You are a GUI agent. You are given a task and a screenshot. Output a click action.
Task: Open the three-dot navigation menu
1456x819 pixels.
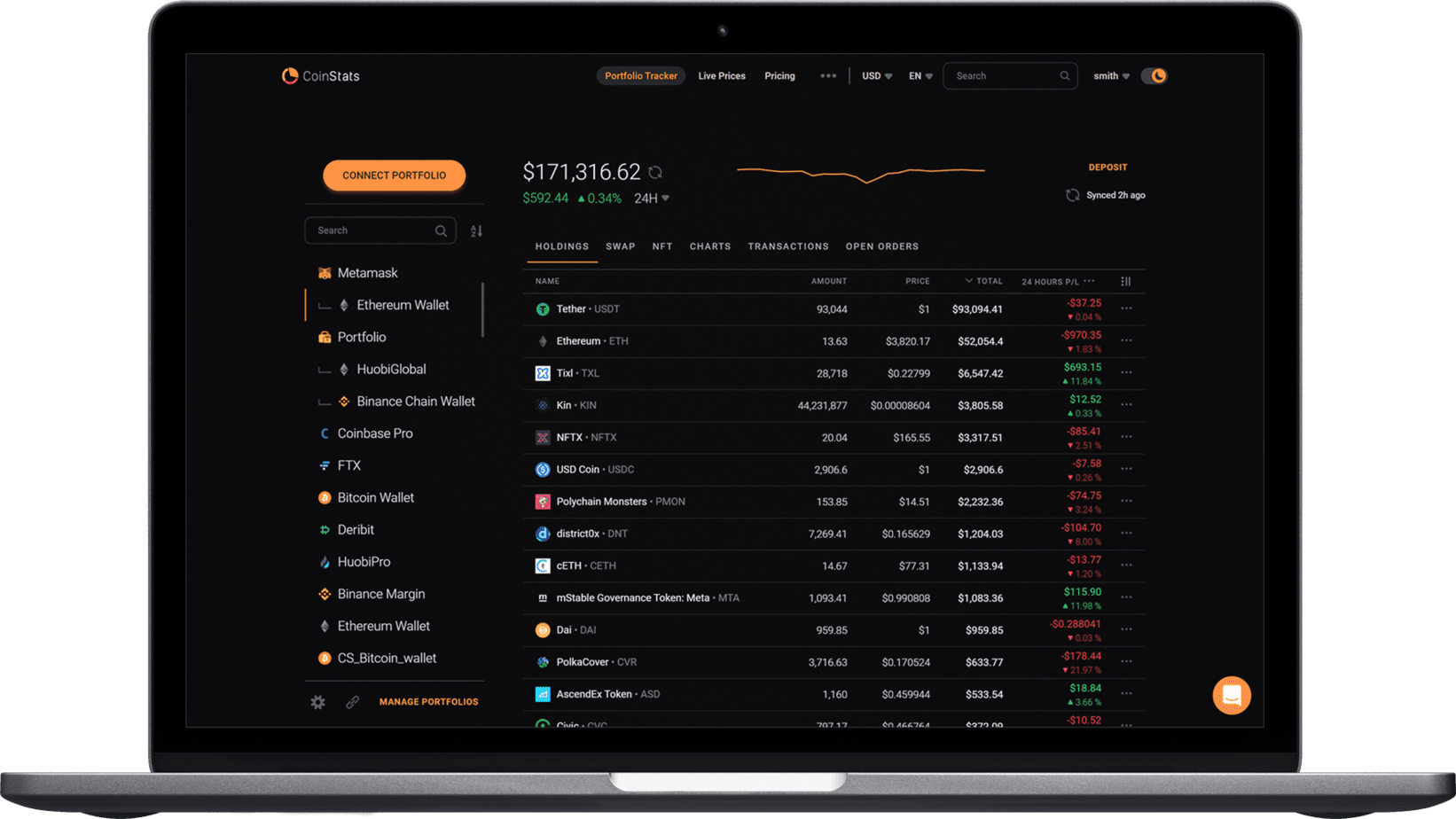click(828, 75)
